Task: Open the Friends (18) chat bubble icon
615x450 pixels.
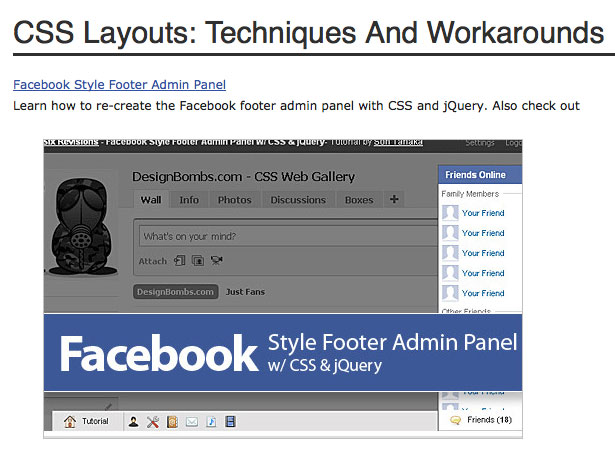Action: (455, 420)
